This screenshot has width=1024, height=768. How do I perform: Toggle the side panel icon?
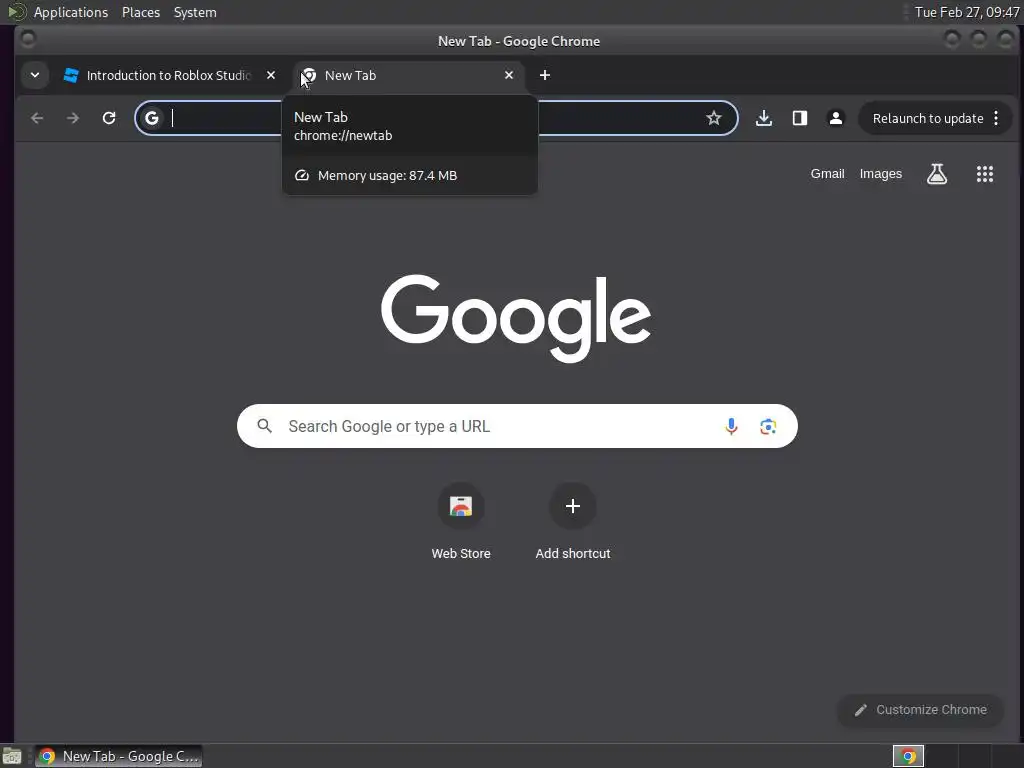pos(800,118)
